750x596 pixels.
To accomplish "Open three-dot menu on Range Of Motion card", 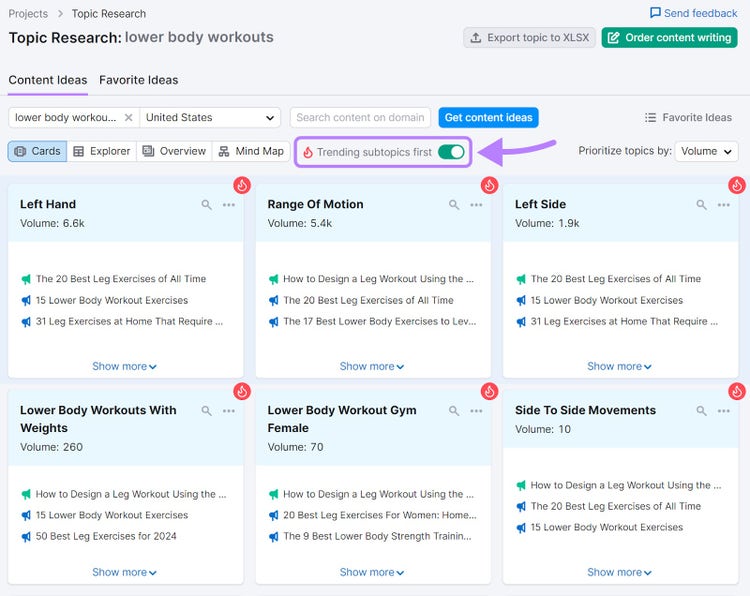I will (476, 205).
